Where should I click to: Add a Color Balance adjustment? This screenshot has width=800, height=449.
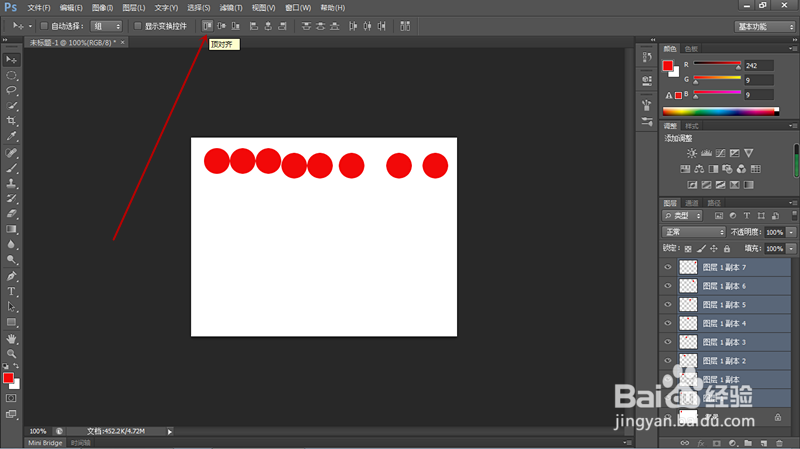pos(699,169)
